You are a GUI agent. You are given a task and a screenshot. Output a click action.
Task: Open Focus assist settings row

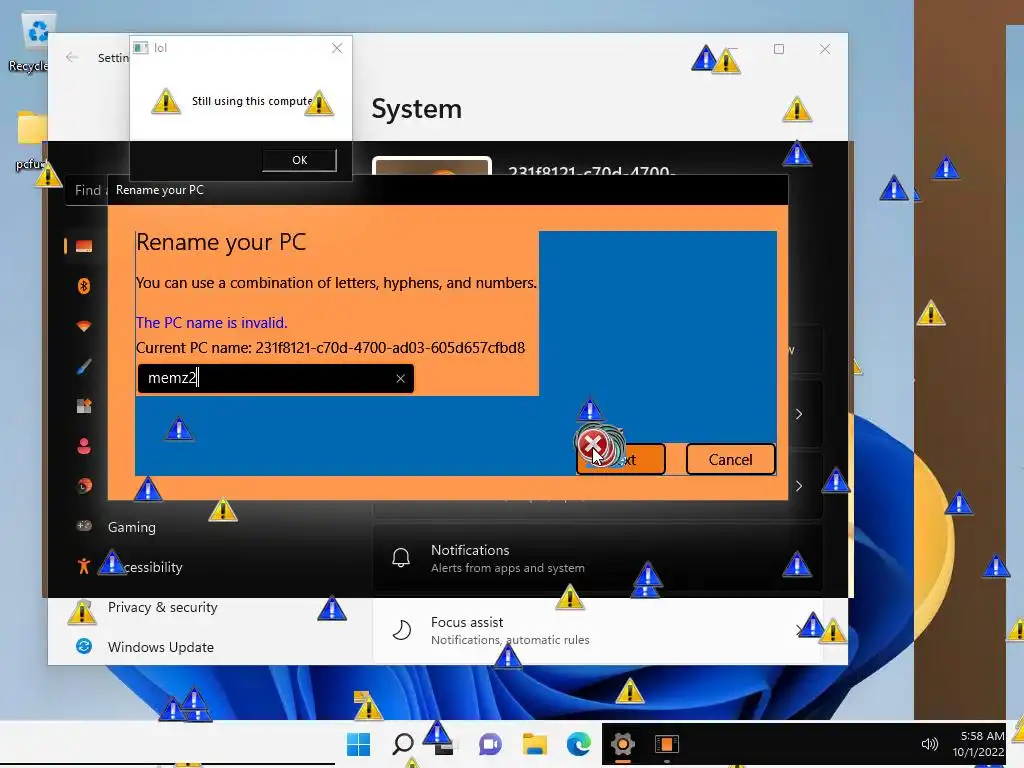click(598, 630)
